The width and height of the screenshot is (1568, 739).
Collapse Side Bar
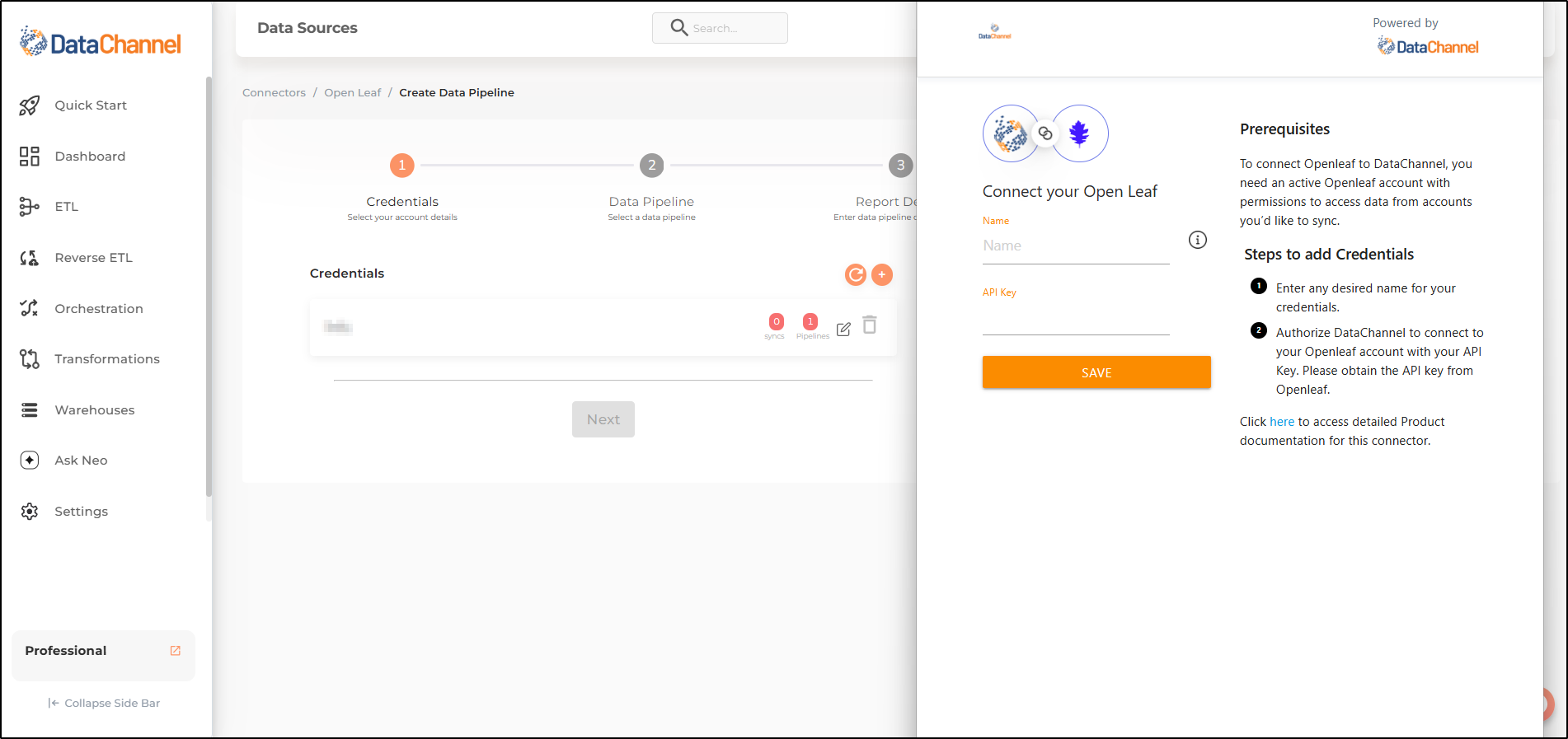coord(104,703)
